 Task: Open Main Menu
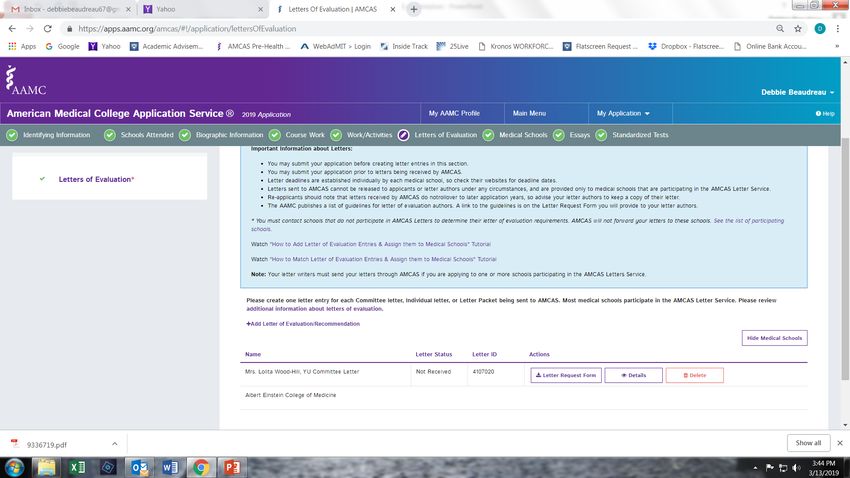click(530, 113)
